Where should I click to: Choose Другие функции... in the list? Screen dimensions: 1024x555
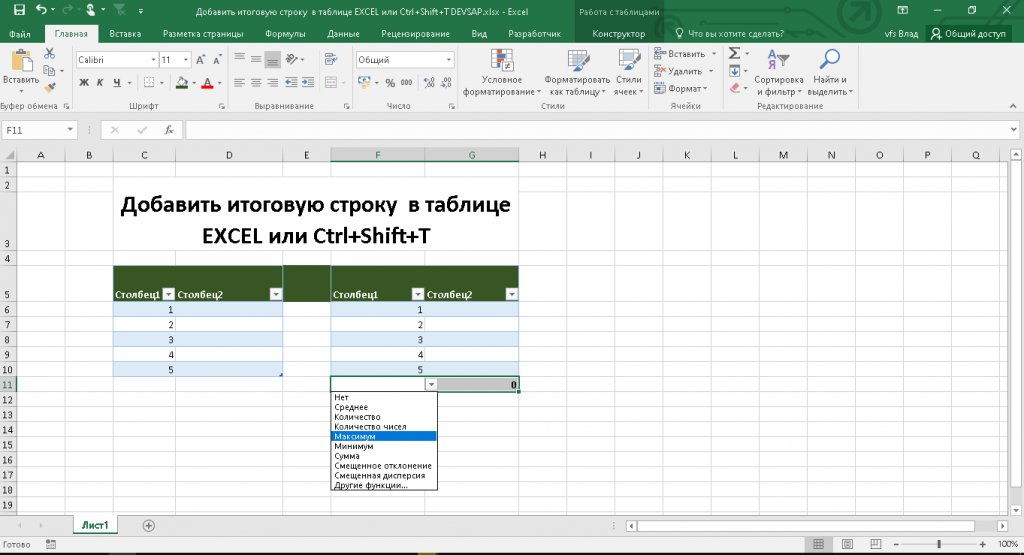click(x=384, y=485)
